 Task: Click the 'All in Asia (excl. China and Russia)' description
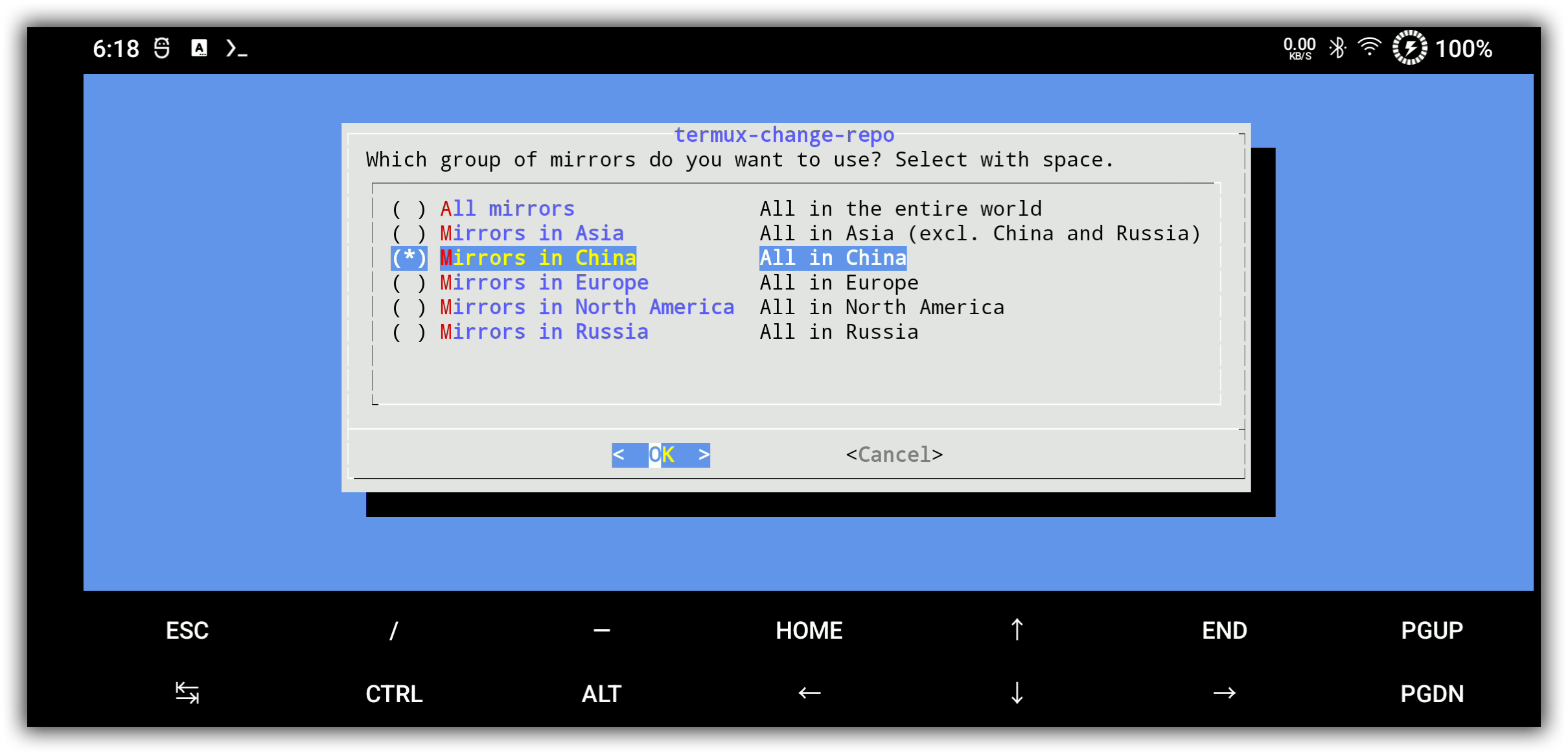click(x=980, y=233)
